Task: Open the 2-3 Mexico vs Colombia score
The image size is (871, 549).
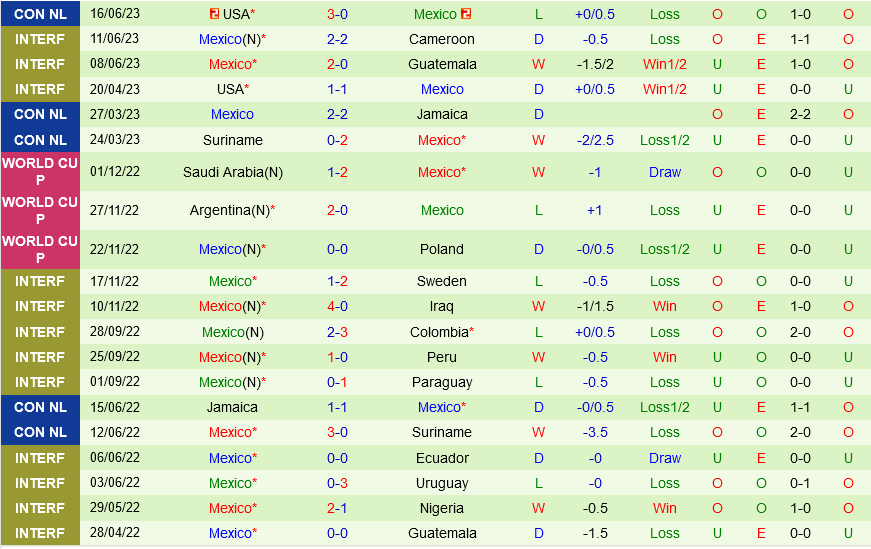Action: (x=337, y=332)
